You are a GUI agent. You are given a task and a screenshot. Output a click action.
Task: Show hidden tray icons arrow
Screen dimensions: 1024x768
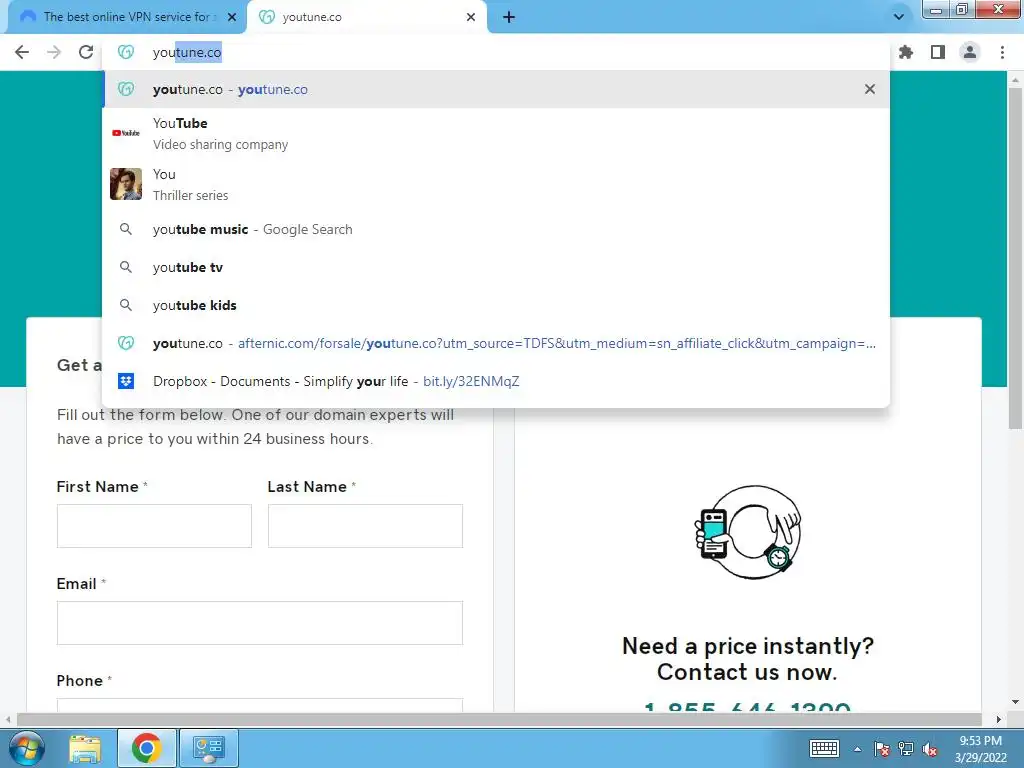tap(857, 749)
